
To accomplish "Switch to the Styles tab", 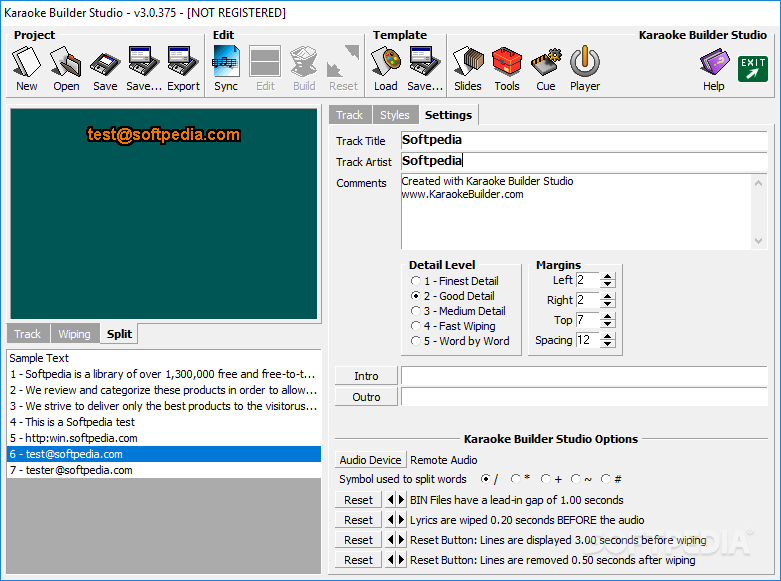I will click(x=395, y=115).
